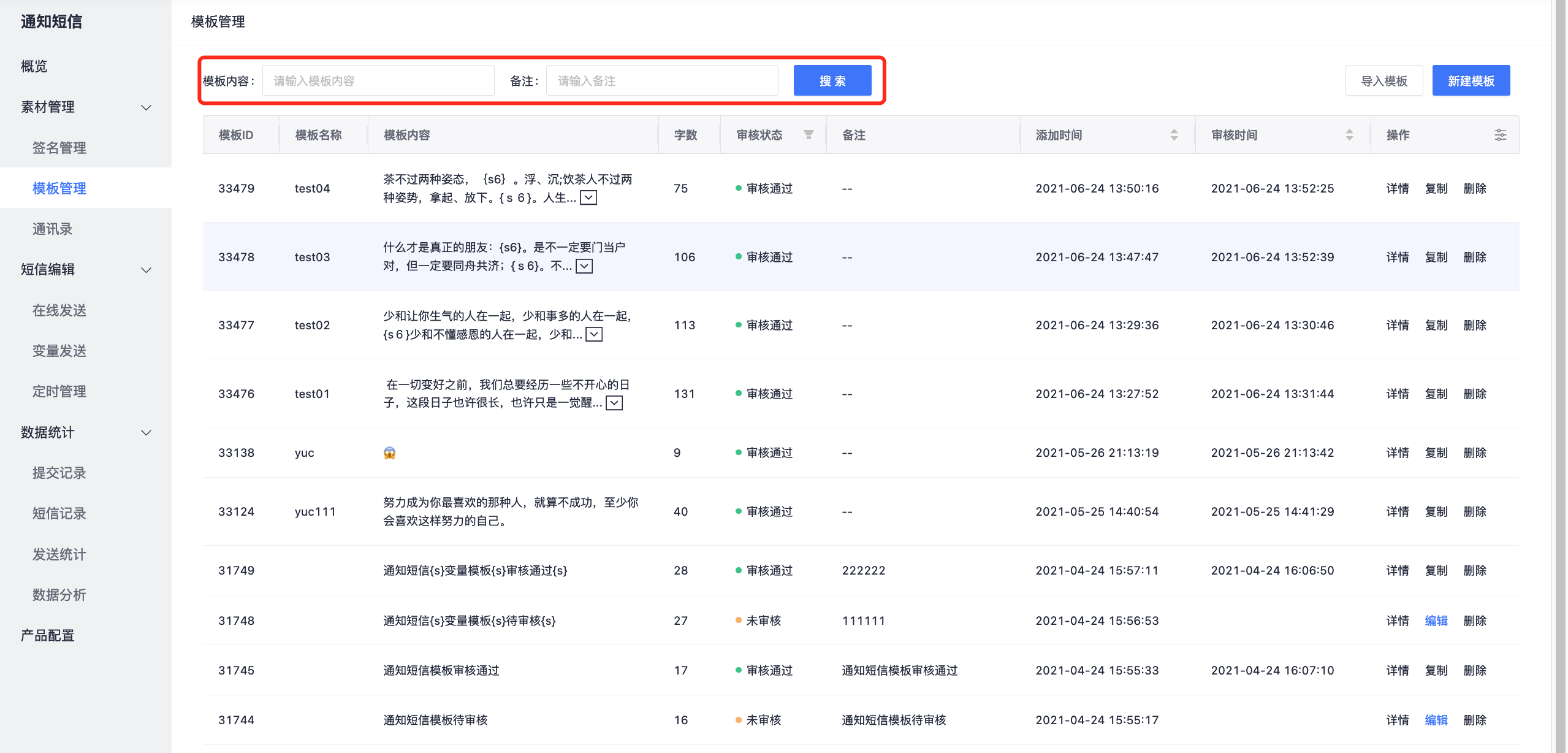Open 短信记录 in sidebar
This screenshot has width=1568, height=753.
(59, 513)
